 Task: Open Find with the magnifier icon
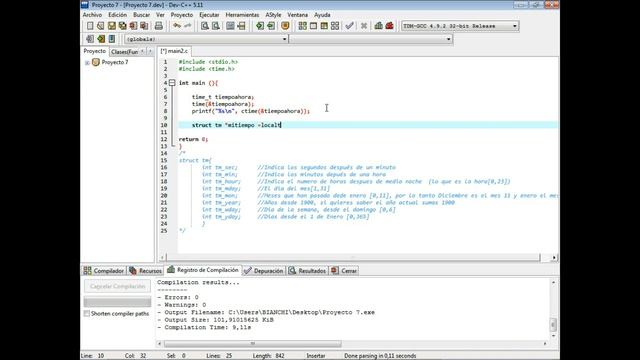(205, 26)
